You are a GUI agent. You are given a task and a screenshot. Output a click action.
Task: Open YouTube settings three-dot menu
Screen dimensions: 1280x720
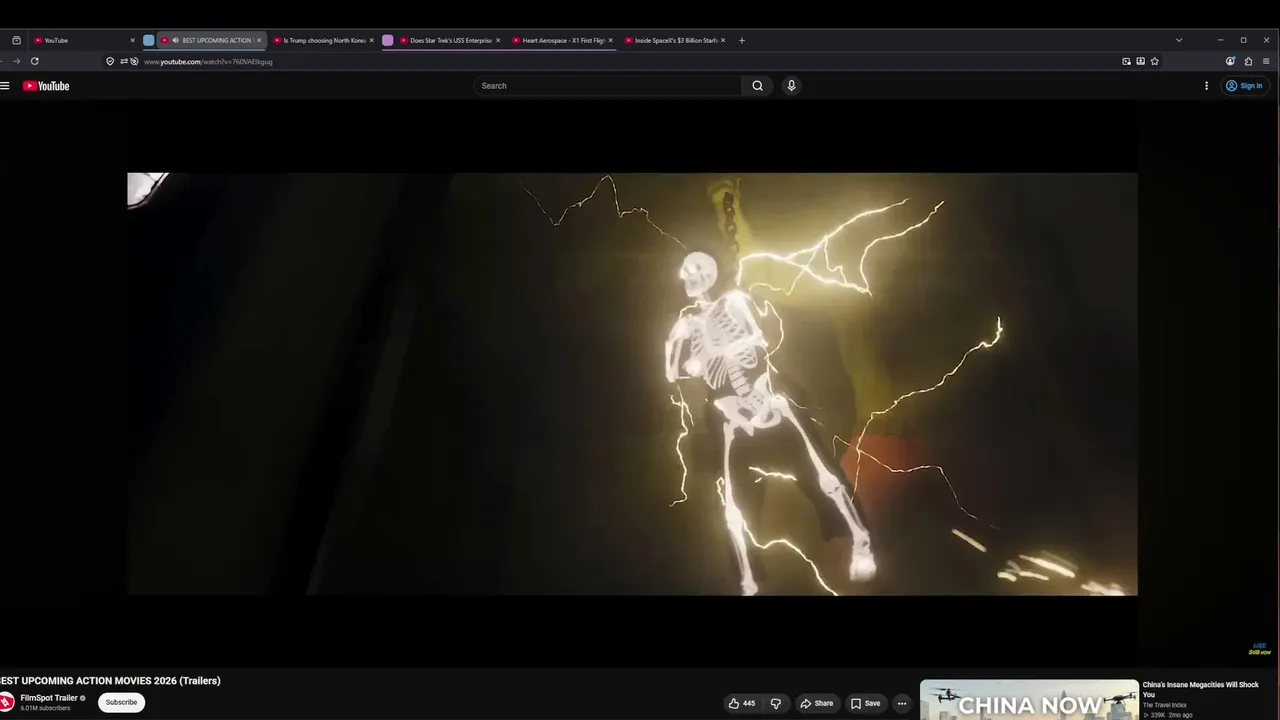coord(1206,86)
